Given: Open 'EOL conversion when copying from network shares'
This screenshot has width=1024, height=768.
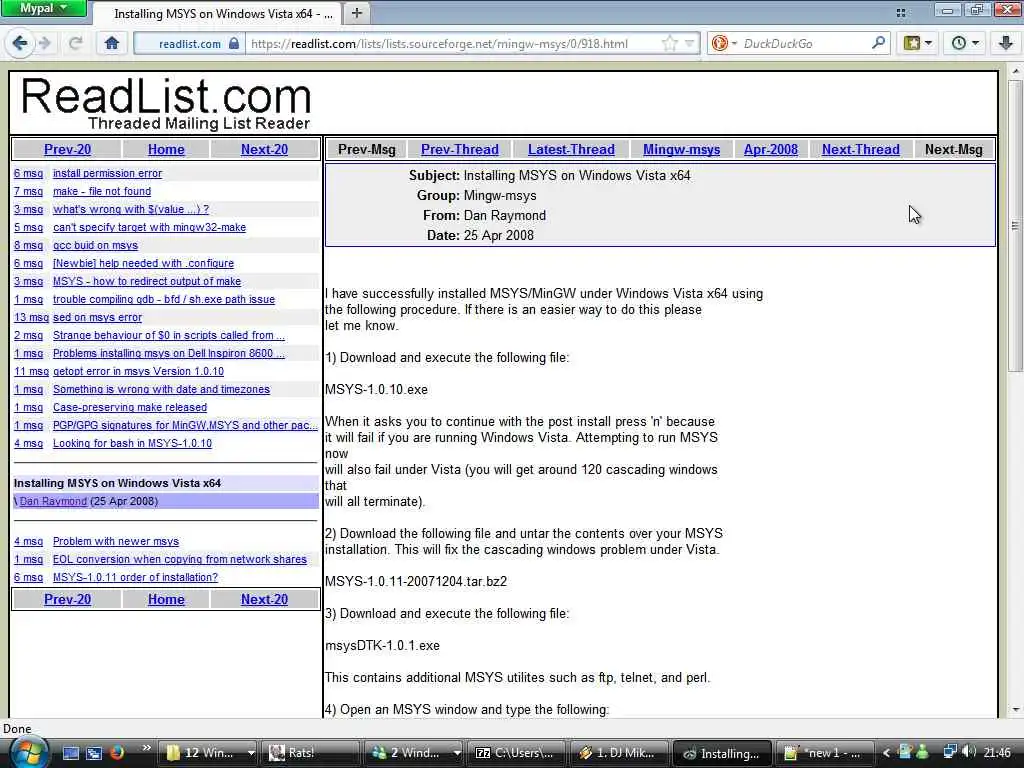Looking at the screenshot, I should (180, 559).
